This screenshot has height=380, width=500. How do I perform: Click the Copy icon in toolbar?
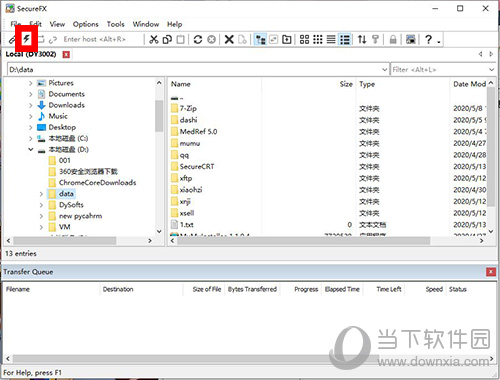[x=167, y=39]
